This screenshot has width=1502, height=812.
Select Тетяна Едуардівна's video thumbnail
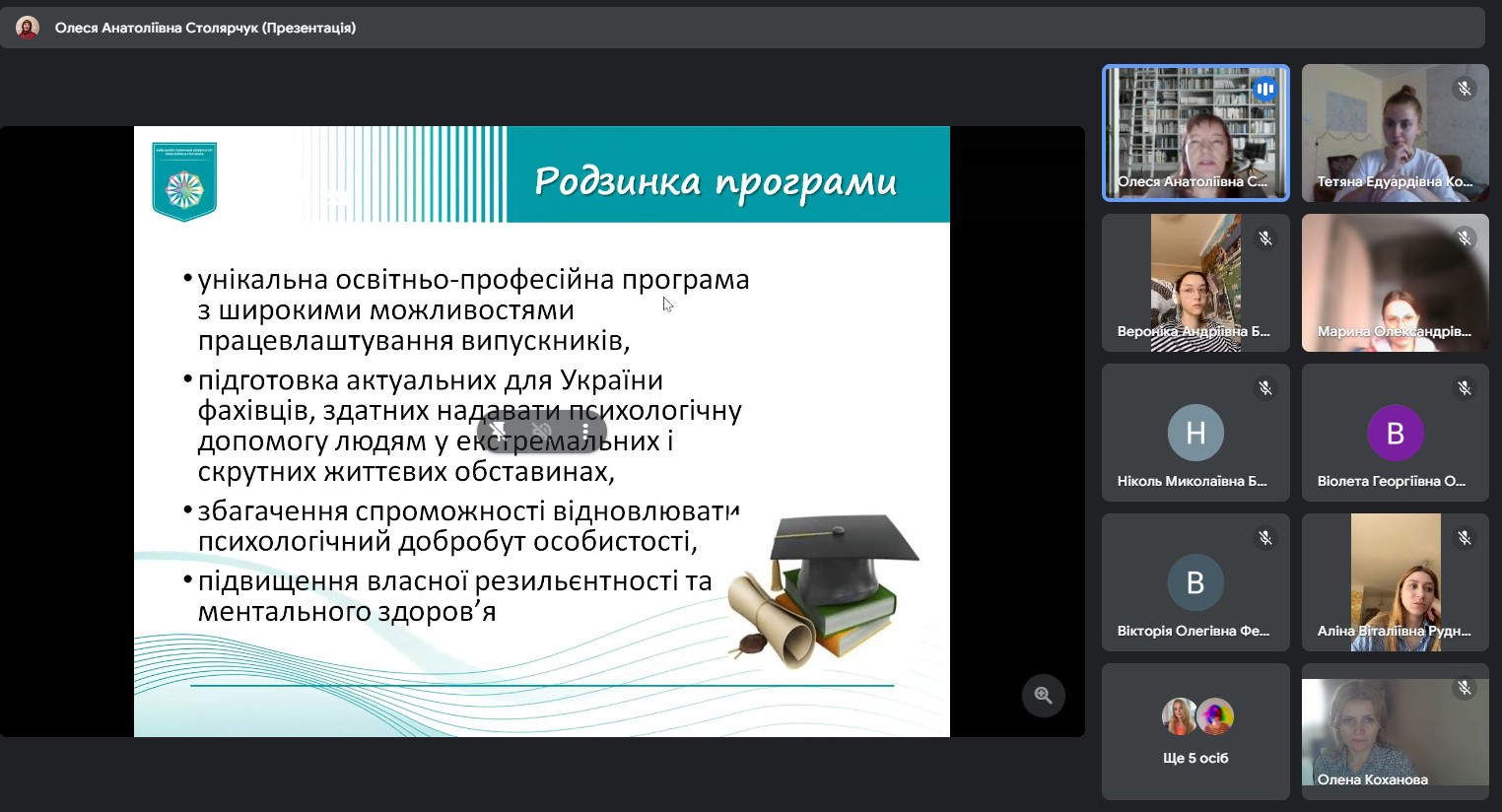[x=1396, y=133]
